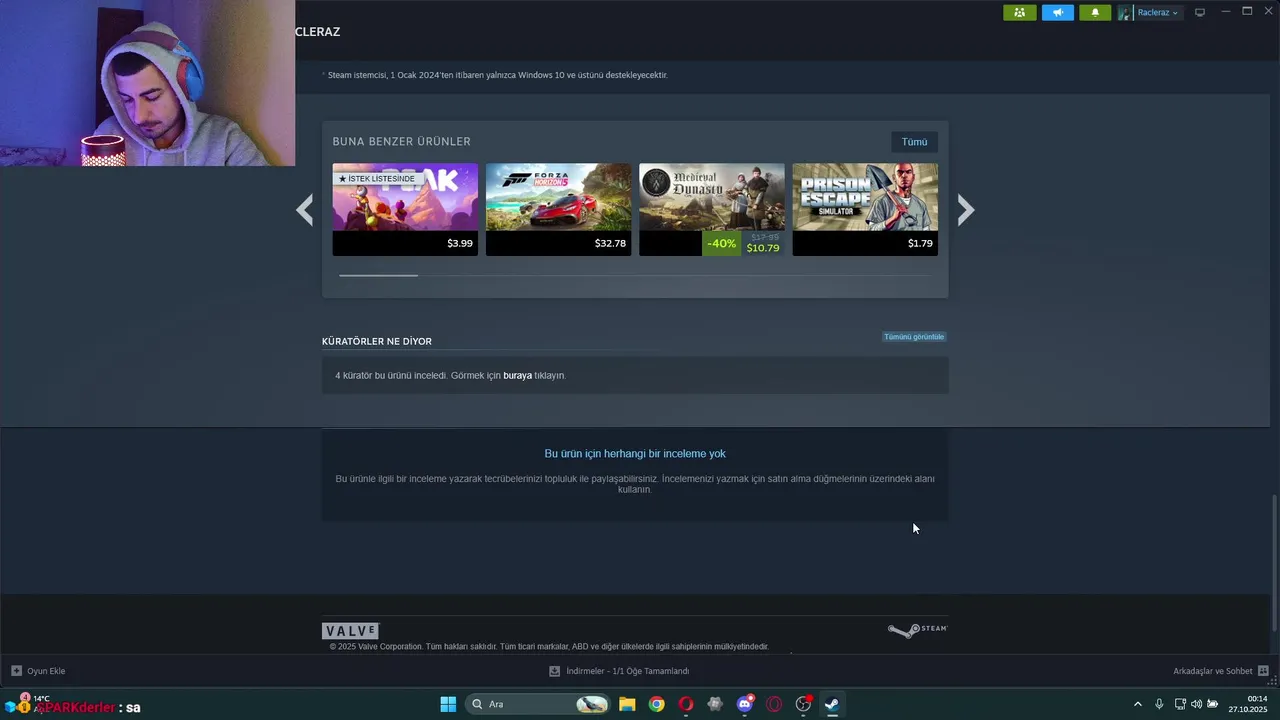
Task: Click the $32.78 Forza Horizon price
Action: 610,243
